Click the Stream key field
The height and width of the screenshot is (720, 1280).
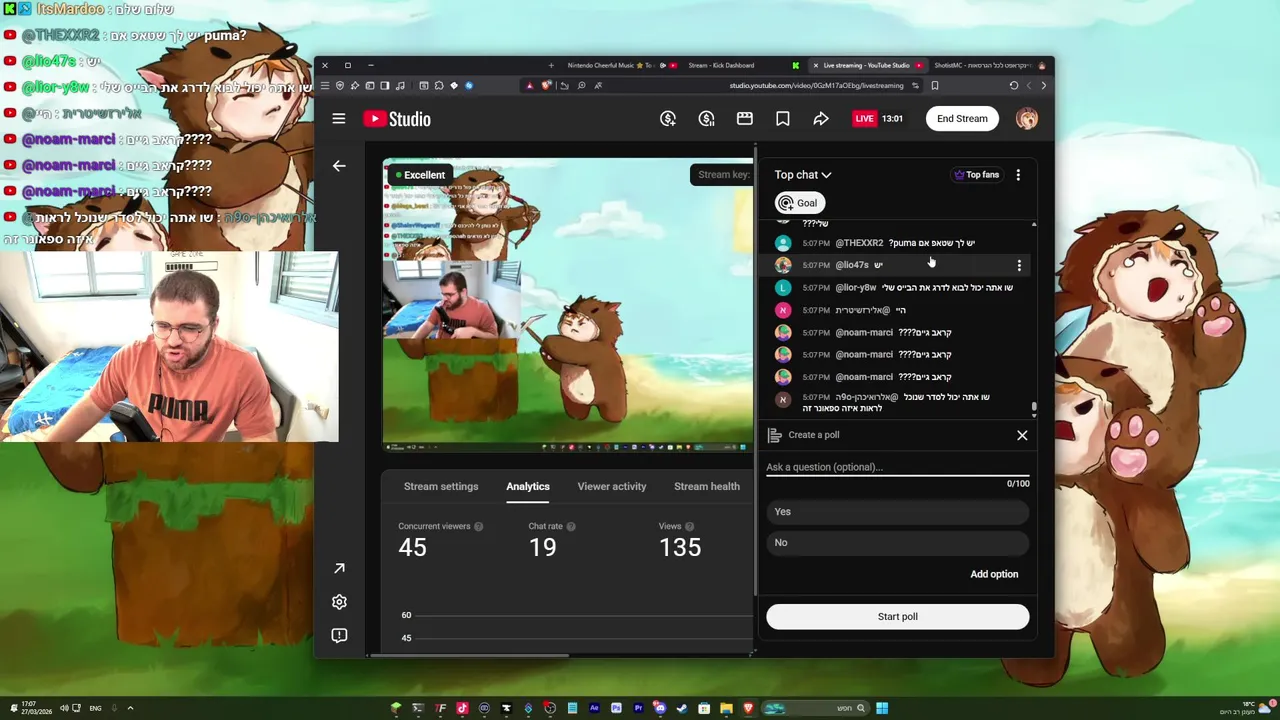point(722,175)
